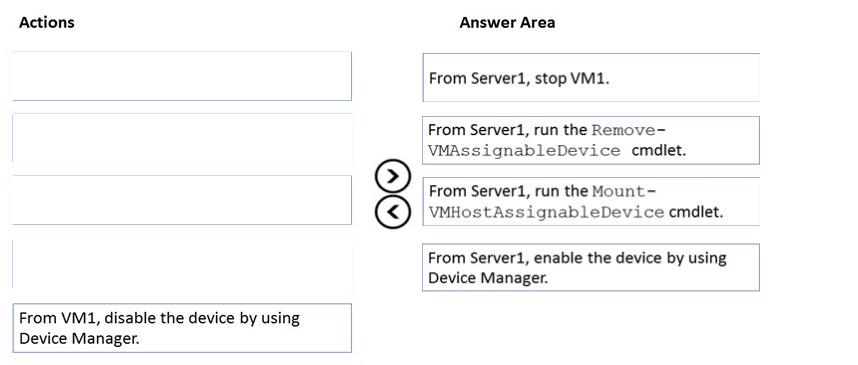Click the left-arrow remove-from-answer button
The height and width of the screenshot is (365, 858).
(392, 212)
